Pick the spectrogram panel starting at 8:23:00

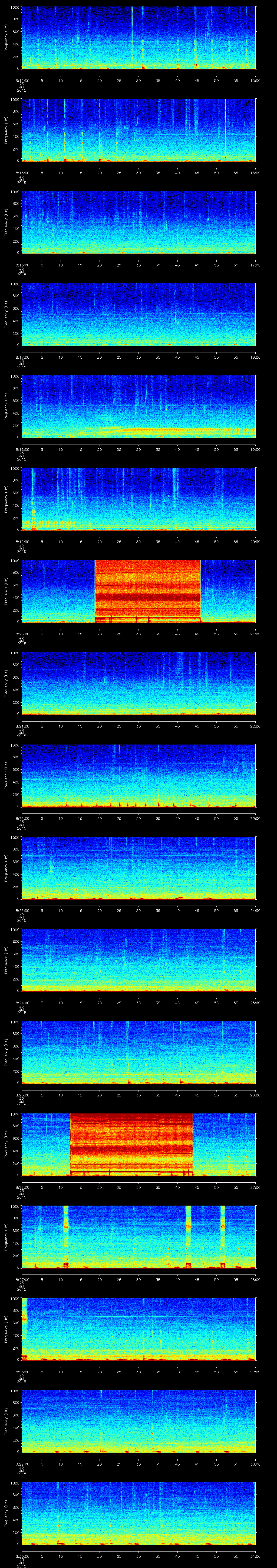139,868
